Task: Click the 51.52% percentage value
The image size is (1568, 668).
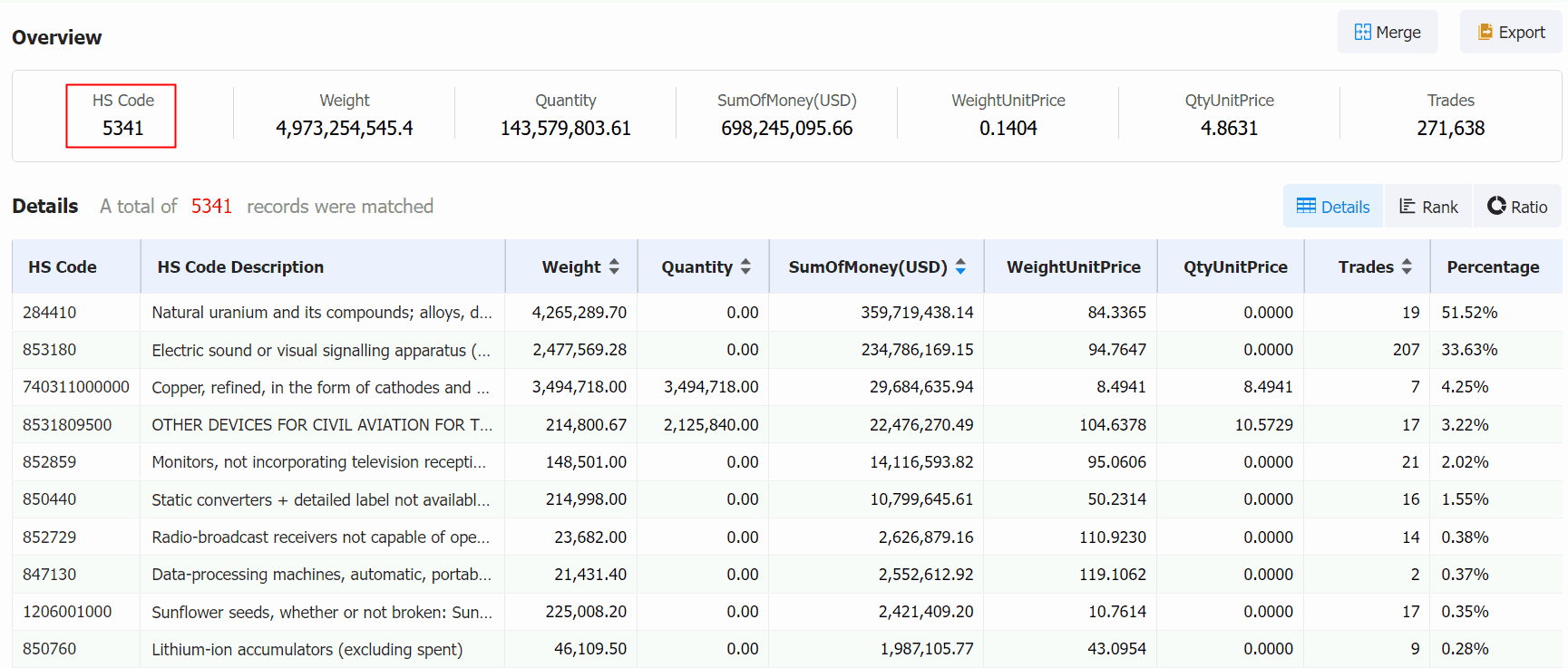Action: tap(1469, 313)
